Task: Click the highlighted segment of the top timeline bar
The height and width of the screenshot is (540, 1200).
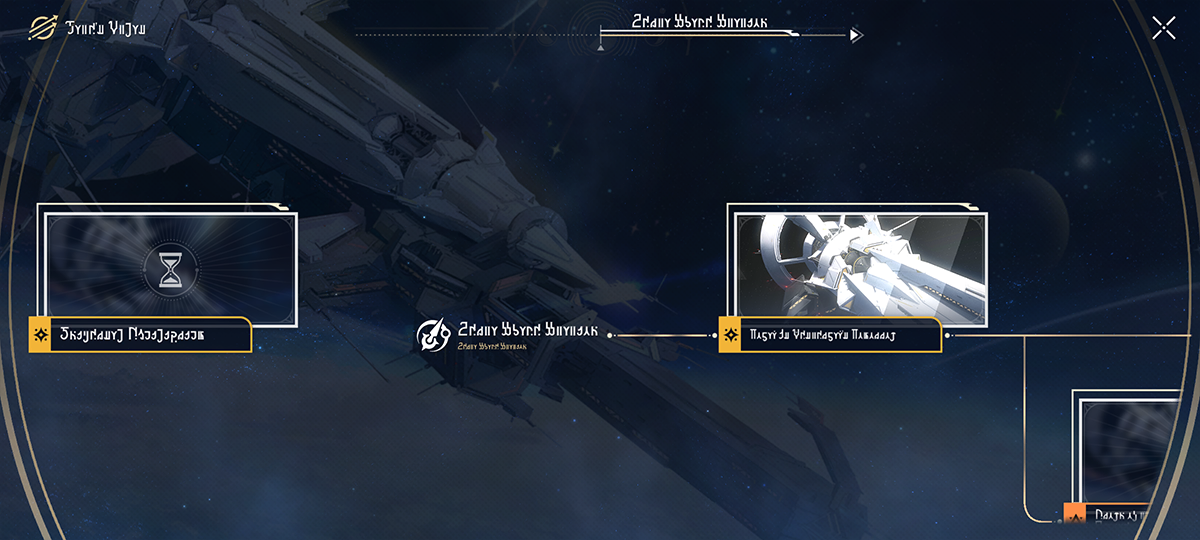Action: tap(698, 35)
